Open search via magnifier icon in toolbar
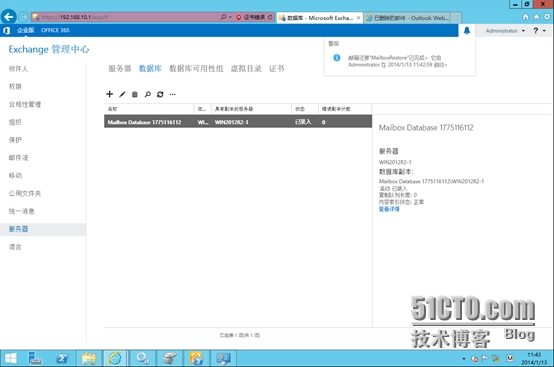 [x=148, y=94]
